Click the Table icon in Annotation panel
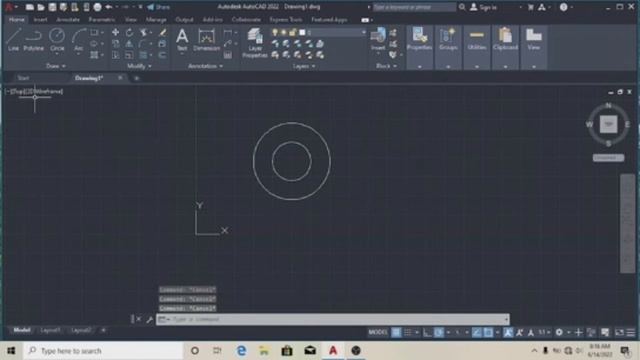The width and height of the screenshot is (640, 360). pos(228,55)
